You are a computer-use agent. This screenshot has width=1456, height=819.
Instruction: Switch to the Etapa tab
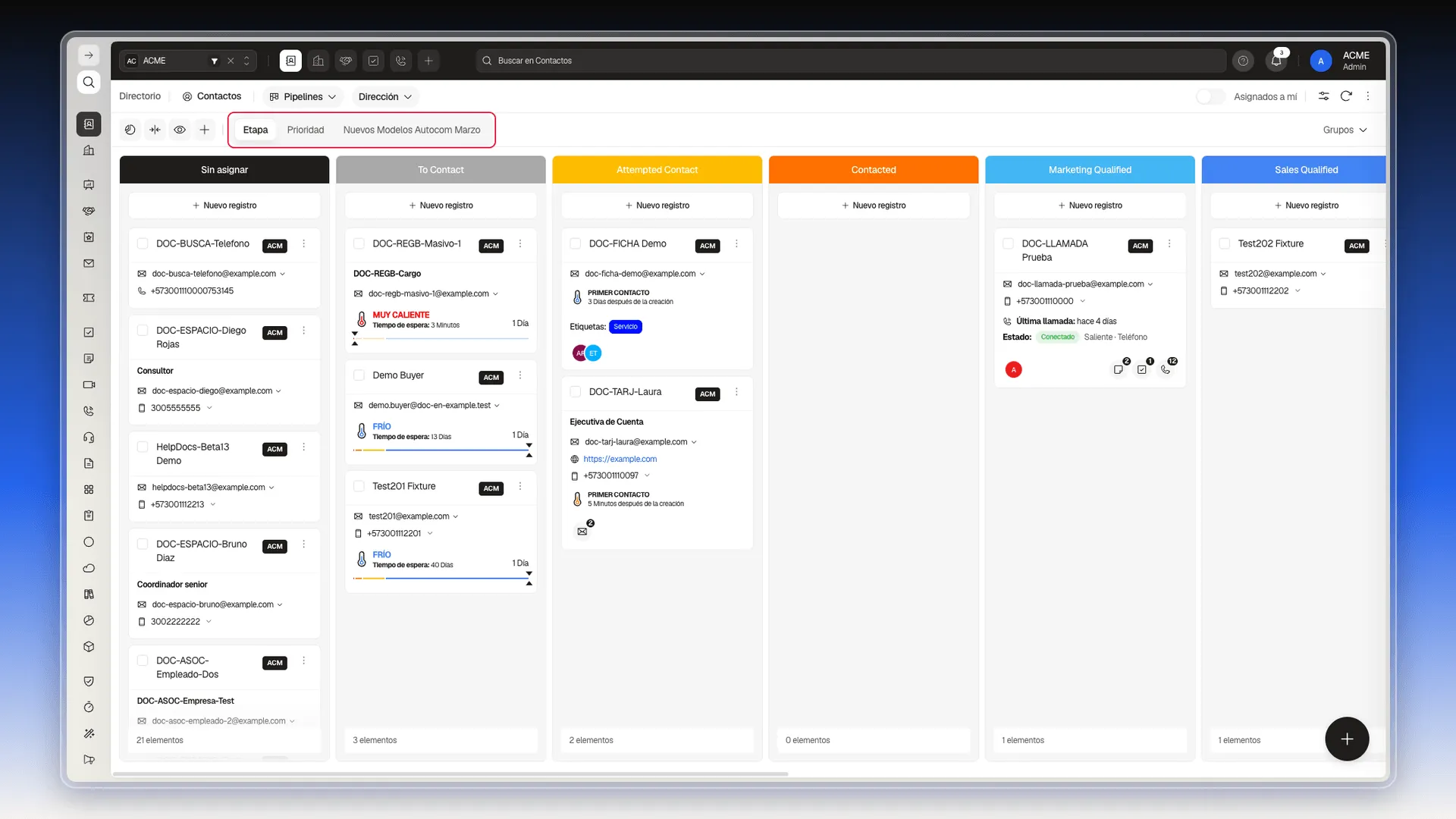(x=256, y=130)
